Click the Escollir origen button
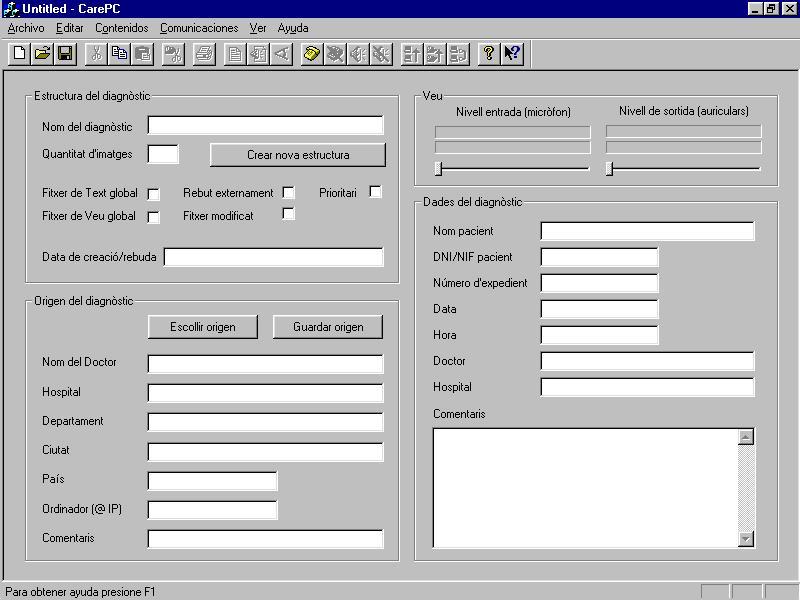 [x=203, y=327]
